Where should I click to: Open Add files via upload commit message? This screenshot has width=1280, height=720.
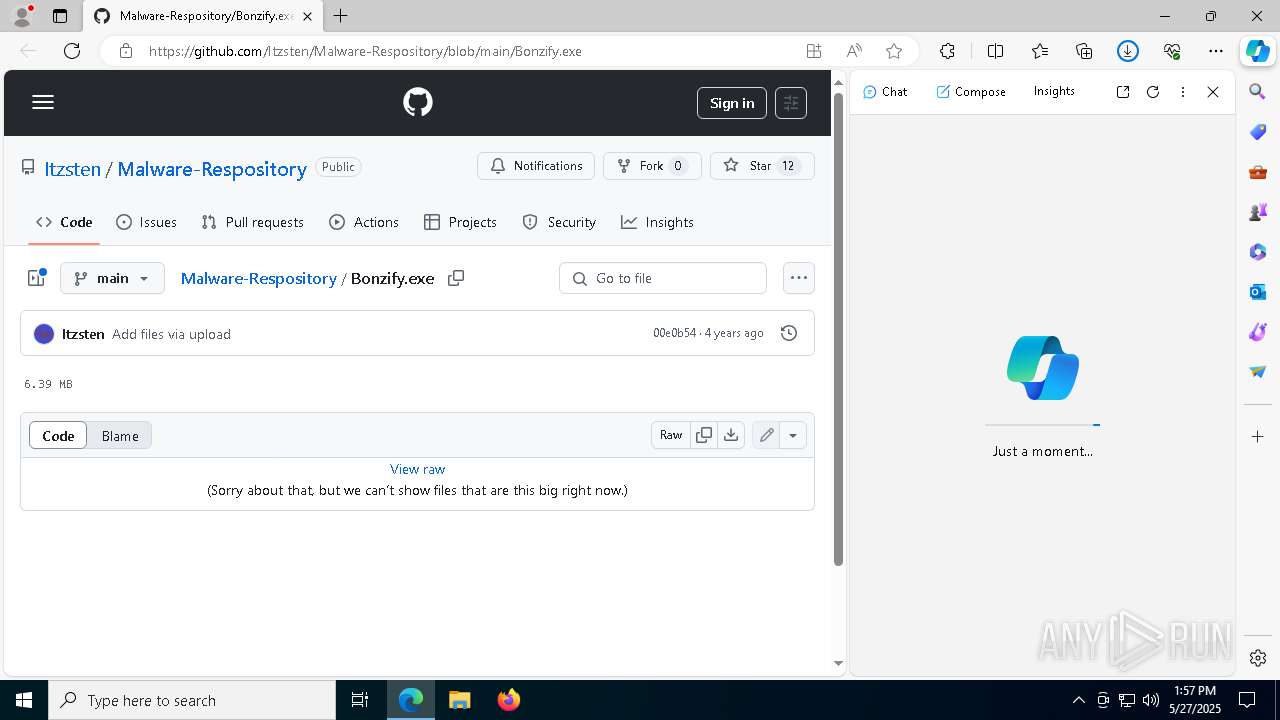(171, 334)
